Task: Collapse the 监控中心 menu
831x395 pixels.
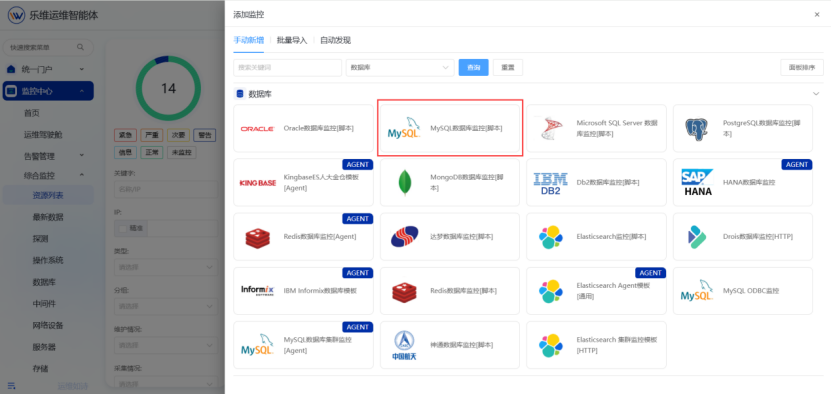Action: (82, 91)
